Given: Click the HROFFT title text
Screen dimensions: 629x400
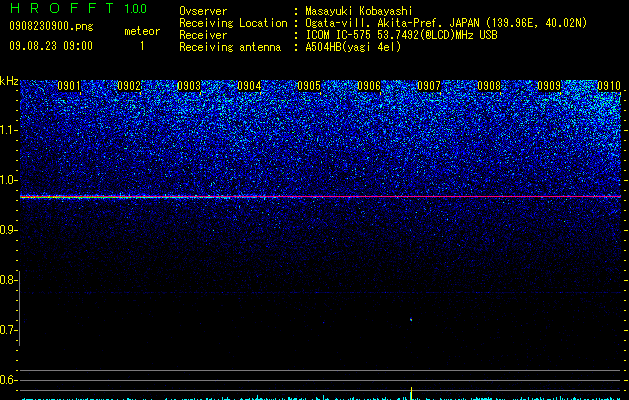Looking at the screenshot, I should click(62, 8).
